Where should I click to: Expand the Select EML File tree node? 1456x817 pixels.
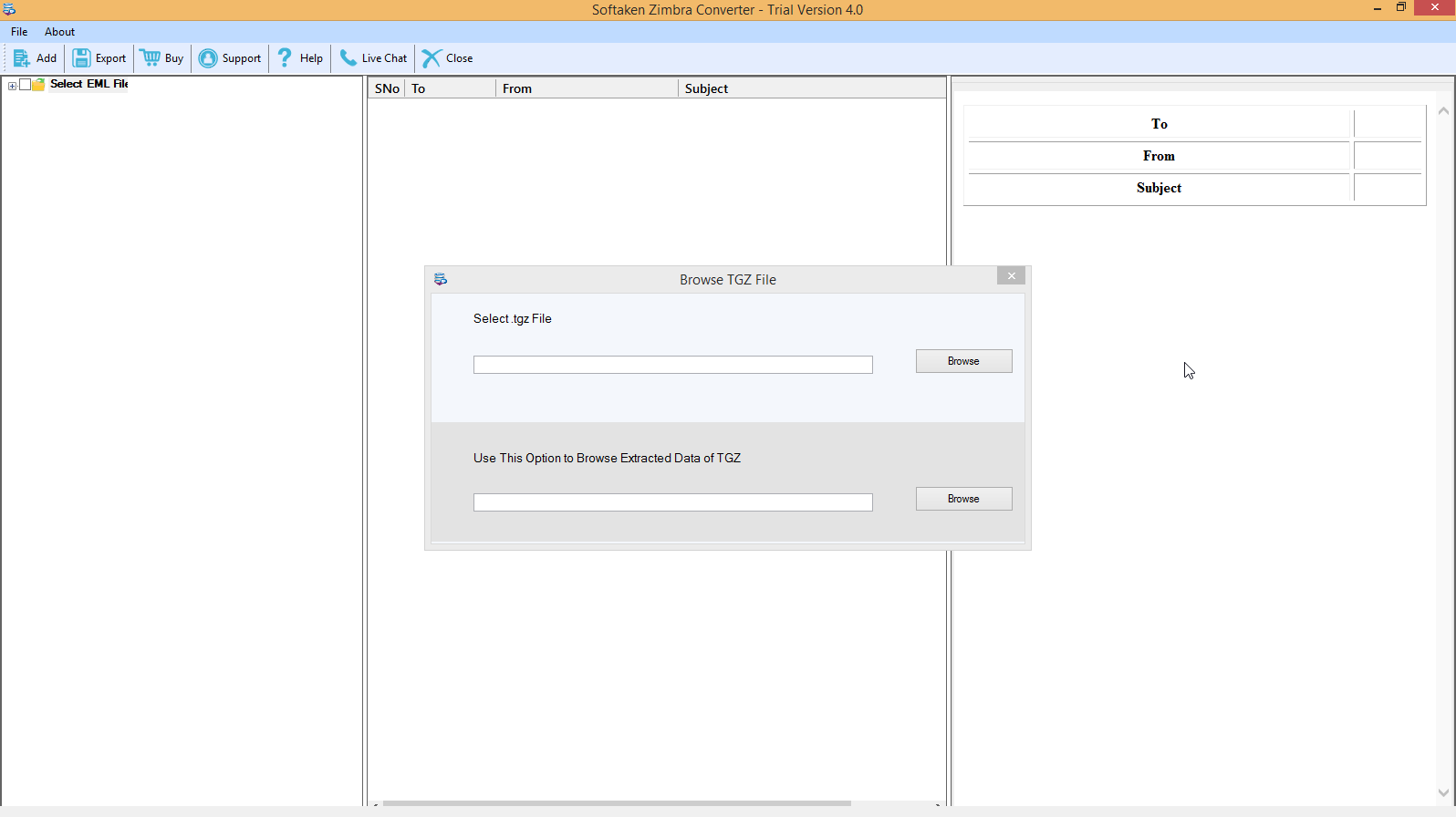(12, 85)
